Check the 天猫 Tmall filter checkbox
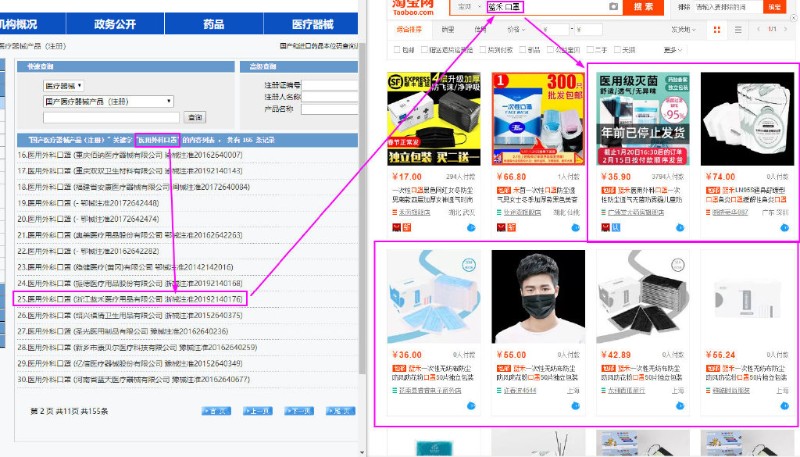 tap(619, 48)
